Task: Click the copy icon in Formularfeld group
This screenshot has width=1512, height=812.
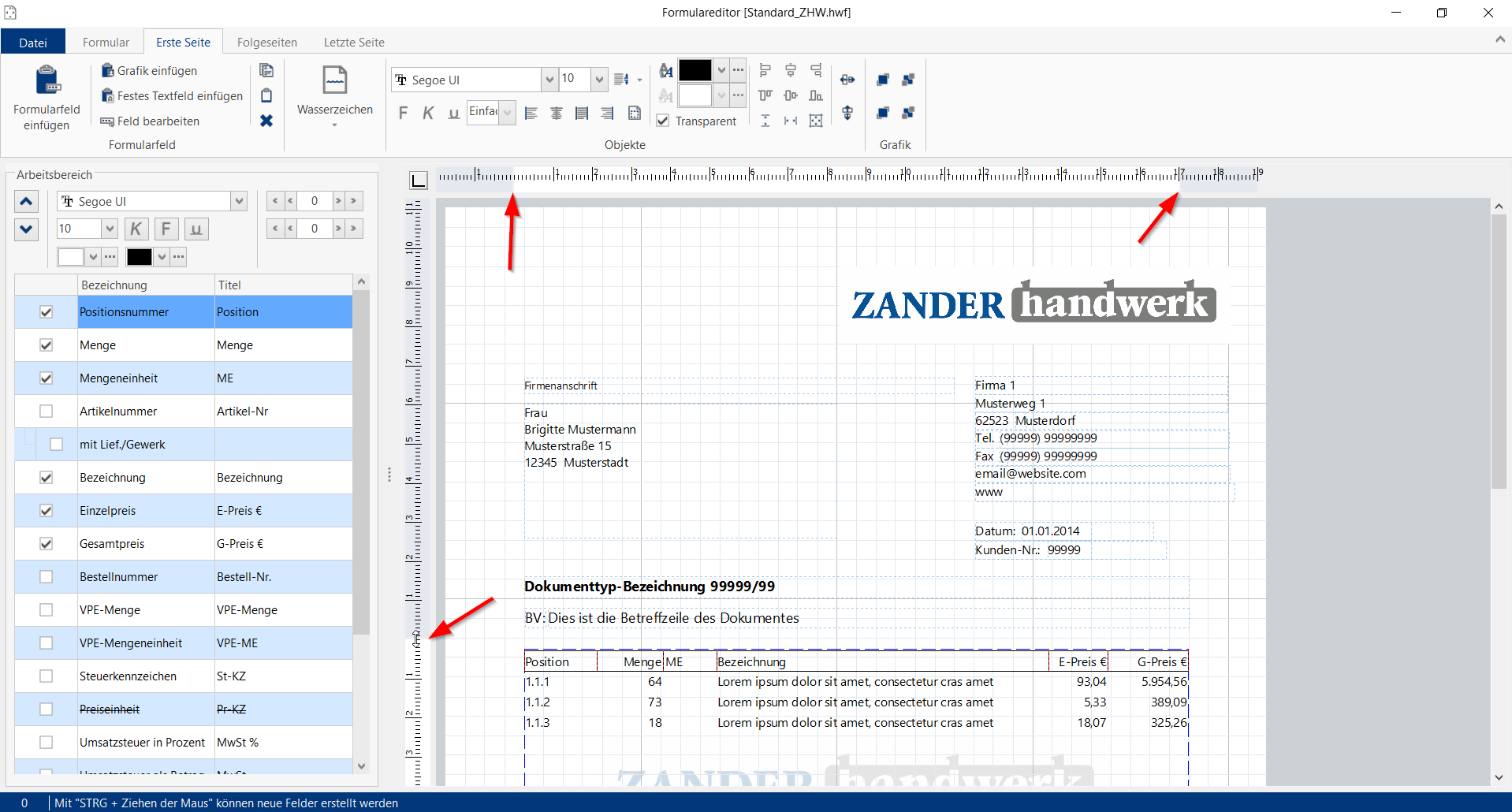Action: [x=266, y=71]
